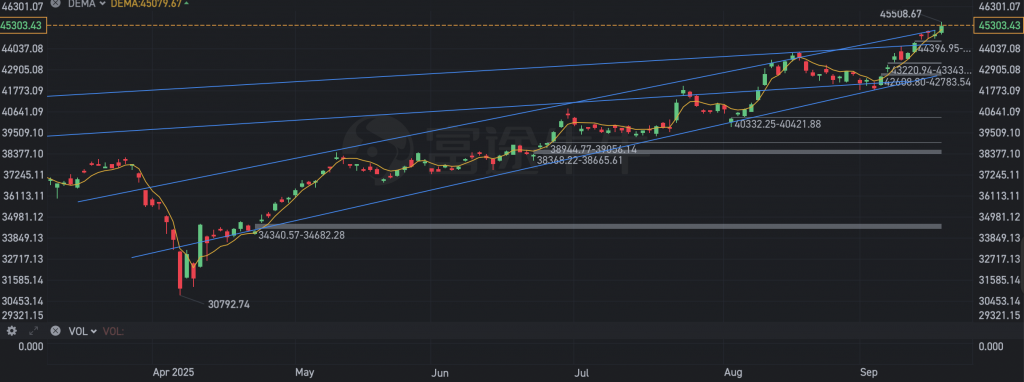The width and height of the screenshot is (1024, 382).
Task: Click 40641.09 on the right price axis
Action: coord(998,112)
